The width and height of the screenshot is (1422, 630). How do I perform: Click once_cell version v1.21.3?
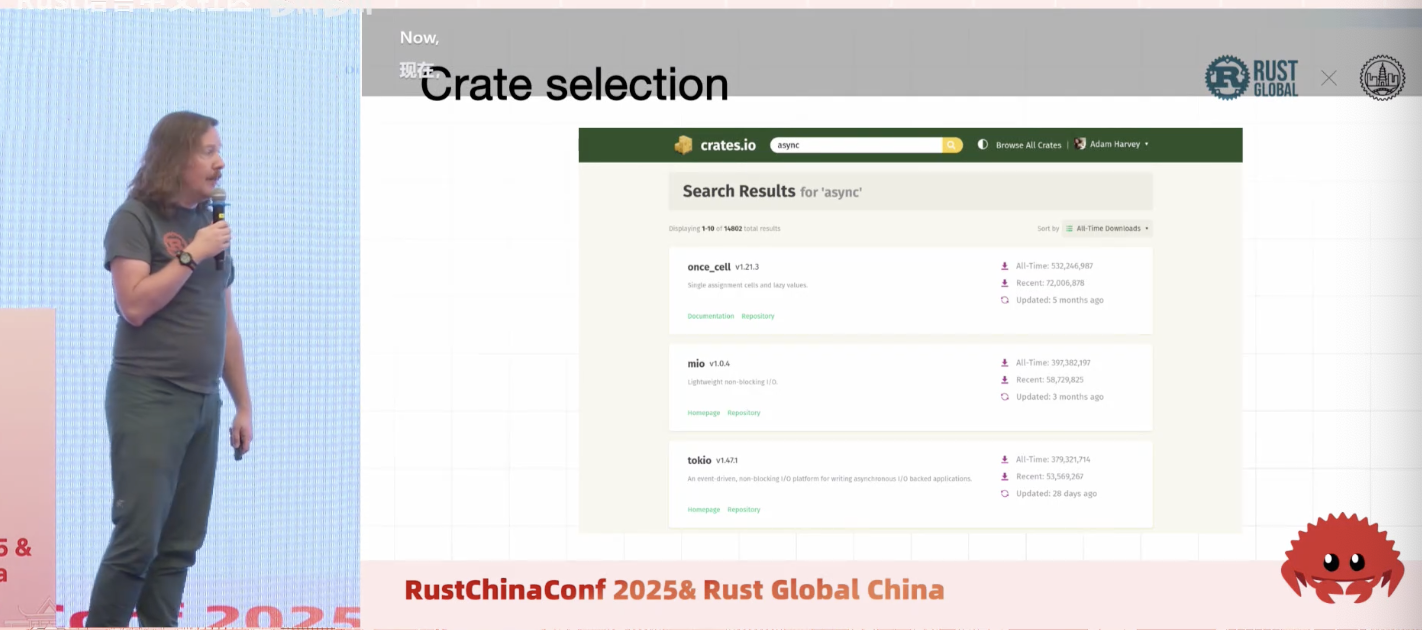pos(747,267)
